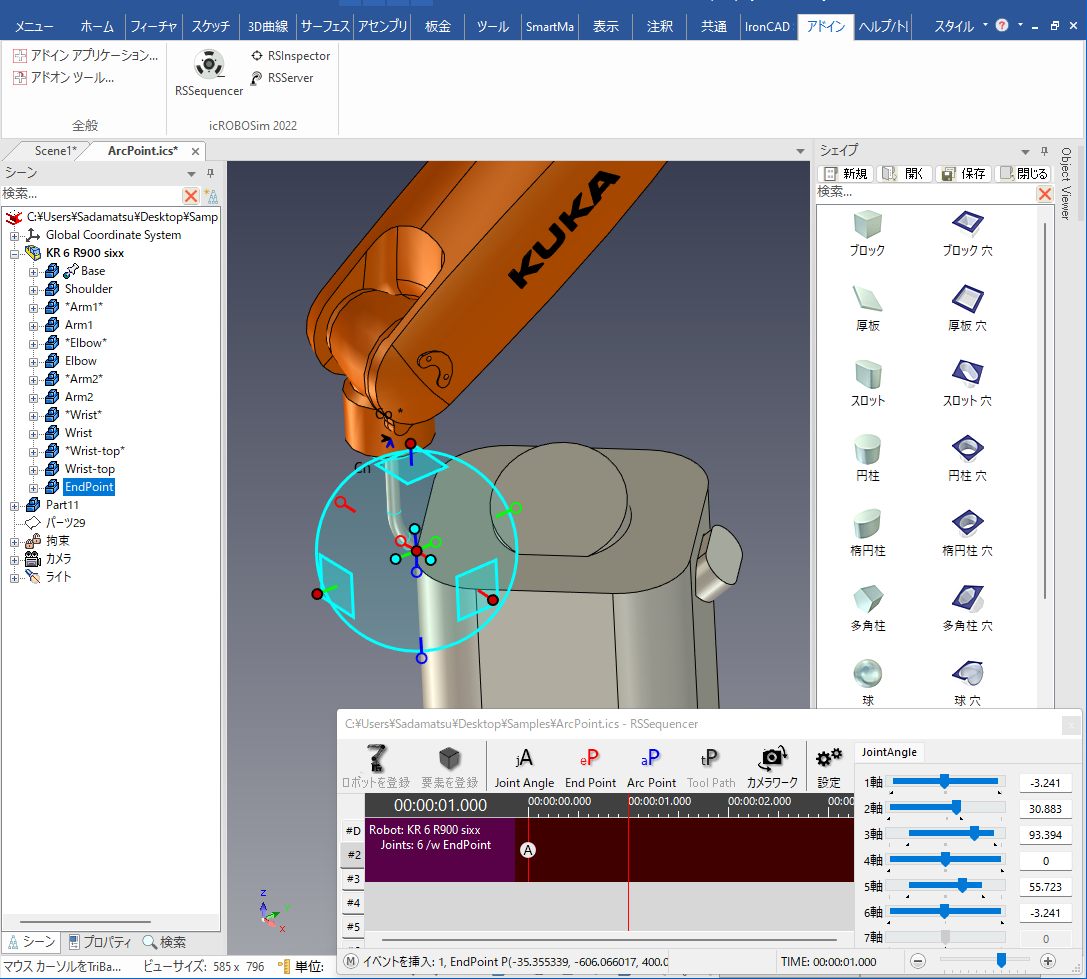This screenshot has width=1087, height=979.
Task: Switch to the Scene1 document tab
Action: pyautogui.click(x=55, y=151)
